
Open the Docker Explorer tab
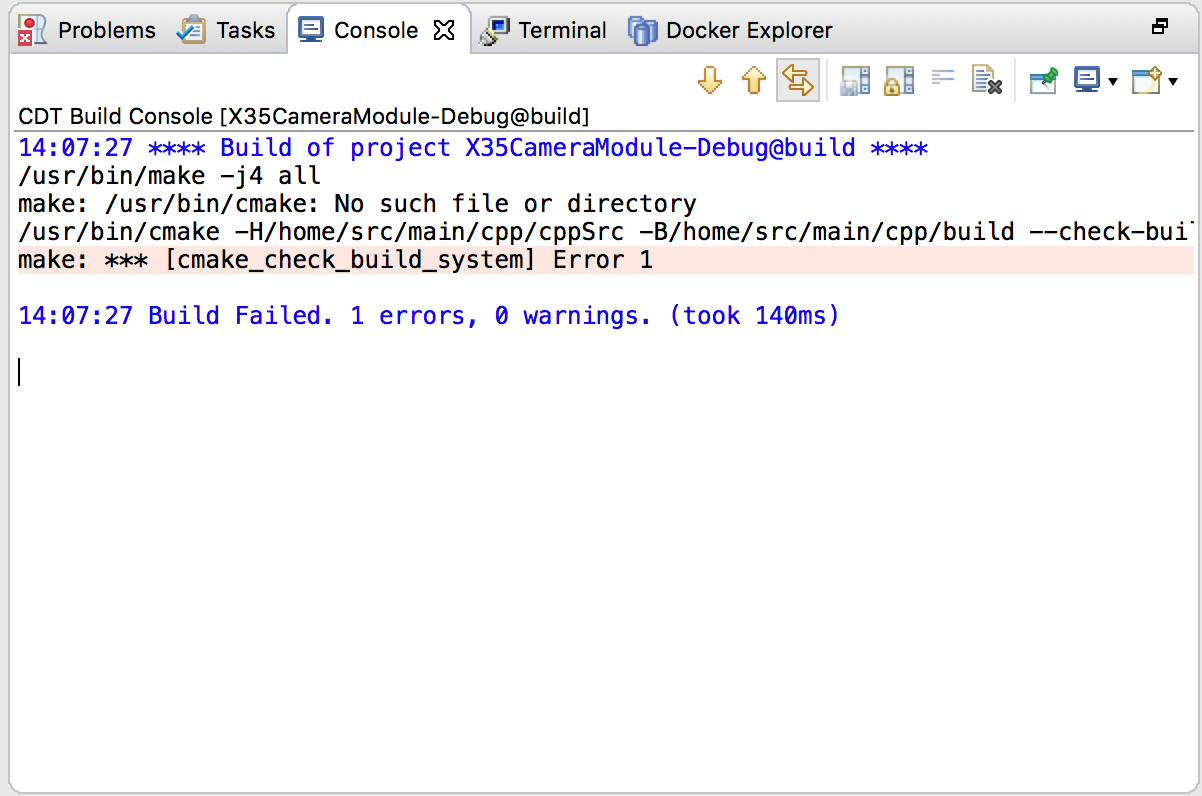pyautogui.click(x=731, y=31)
